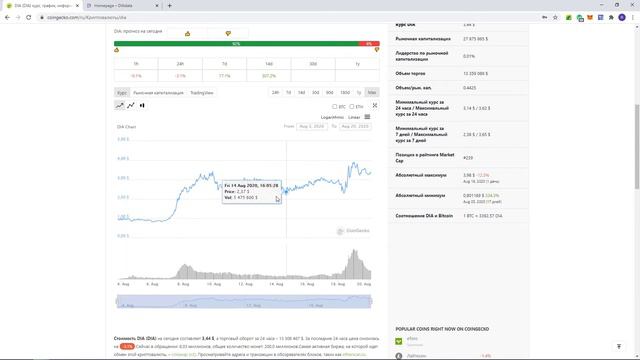640x360 pixels.
Task: Open the Рыночная капитализация chart tab
Action: click(158, 93)
